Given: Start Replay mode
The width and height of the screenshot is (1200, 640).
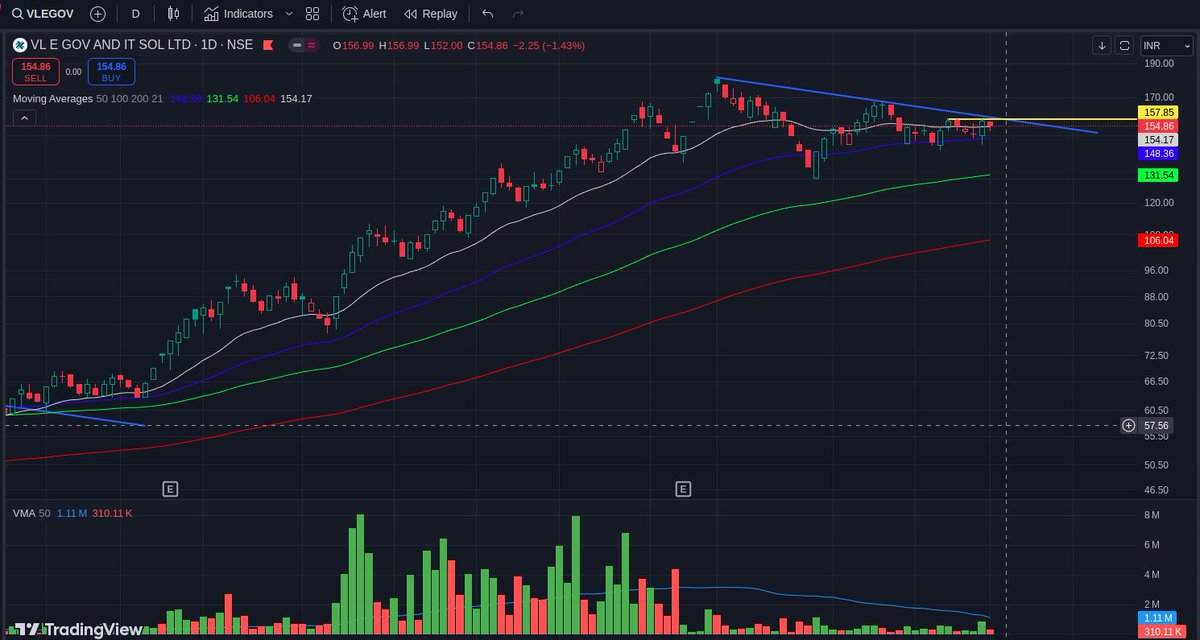Looking at the screenshot, I should click(x=430, y=13).
